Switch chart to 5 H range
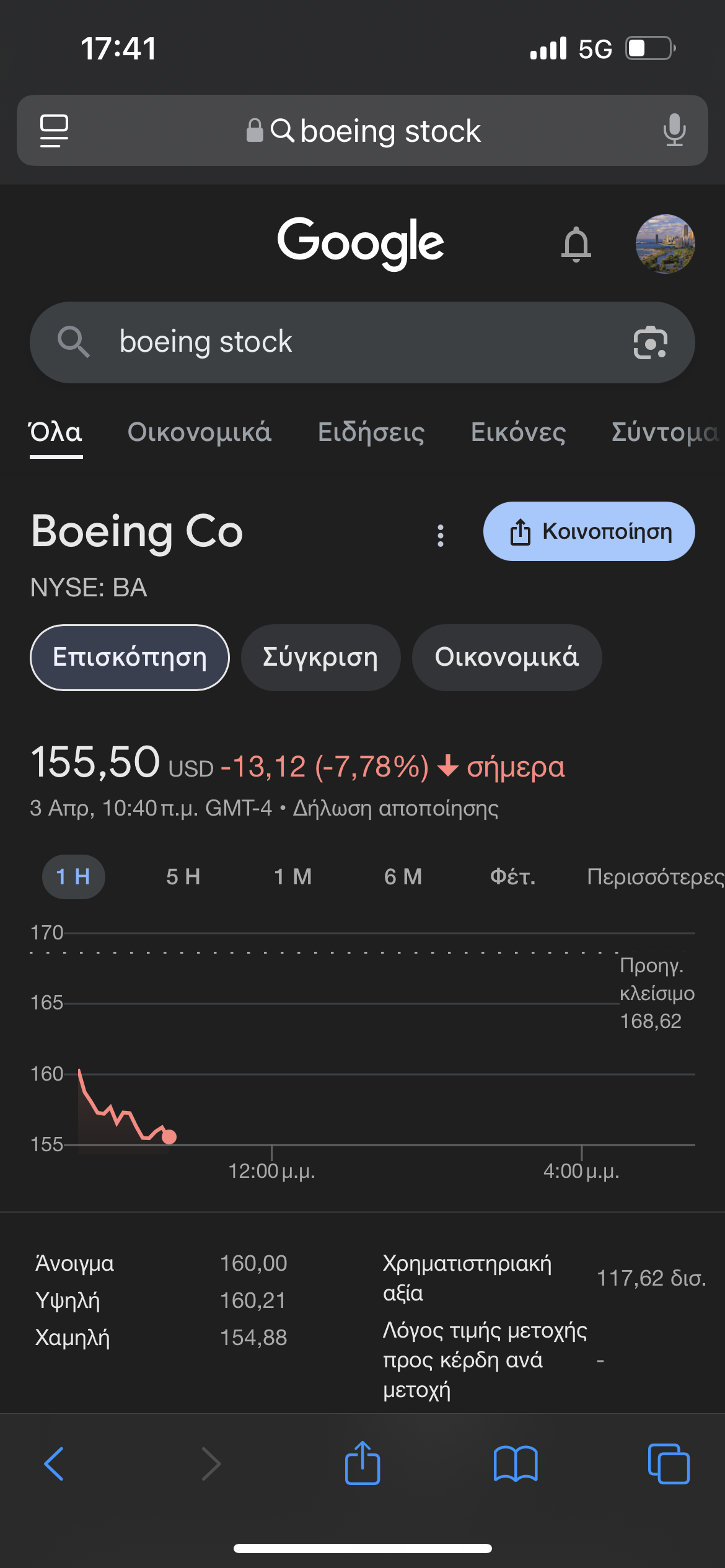This screenshot has height=1568, width=725. click(183, 877)
